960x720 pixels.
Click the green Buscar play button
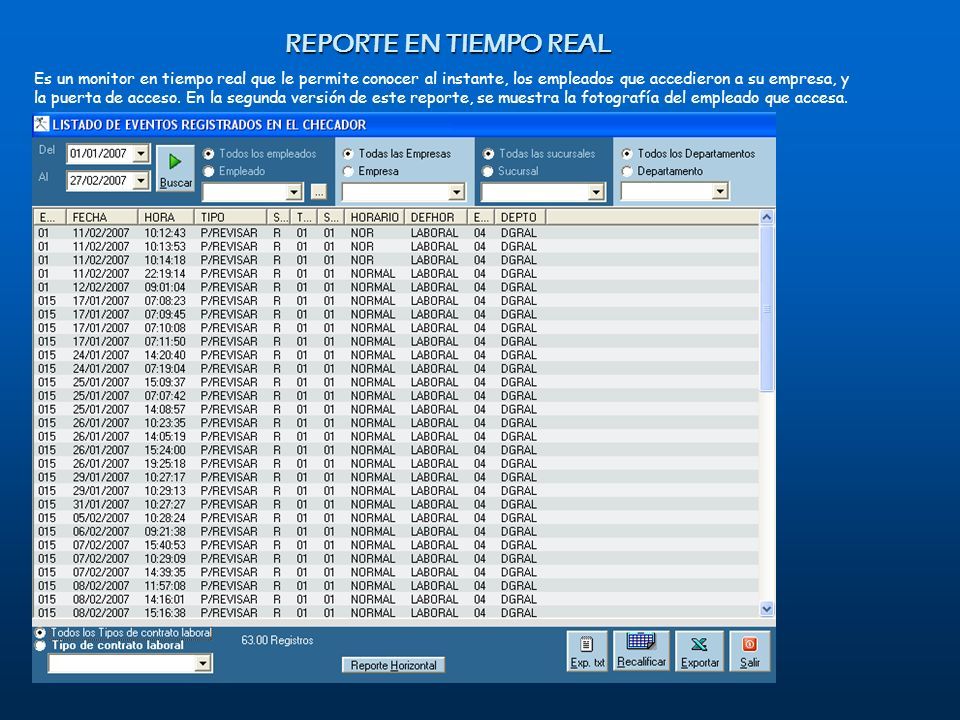[175, 168]
